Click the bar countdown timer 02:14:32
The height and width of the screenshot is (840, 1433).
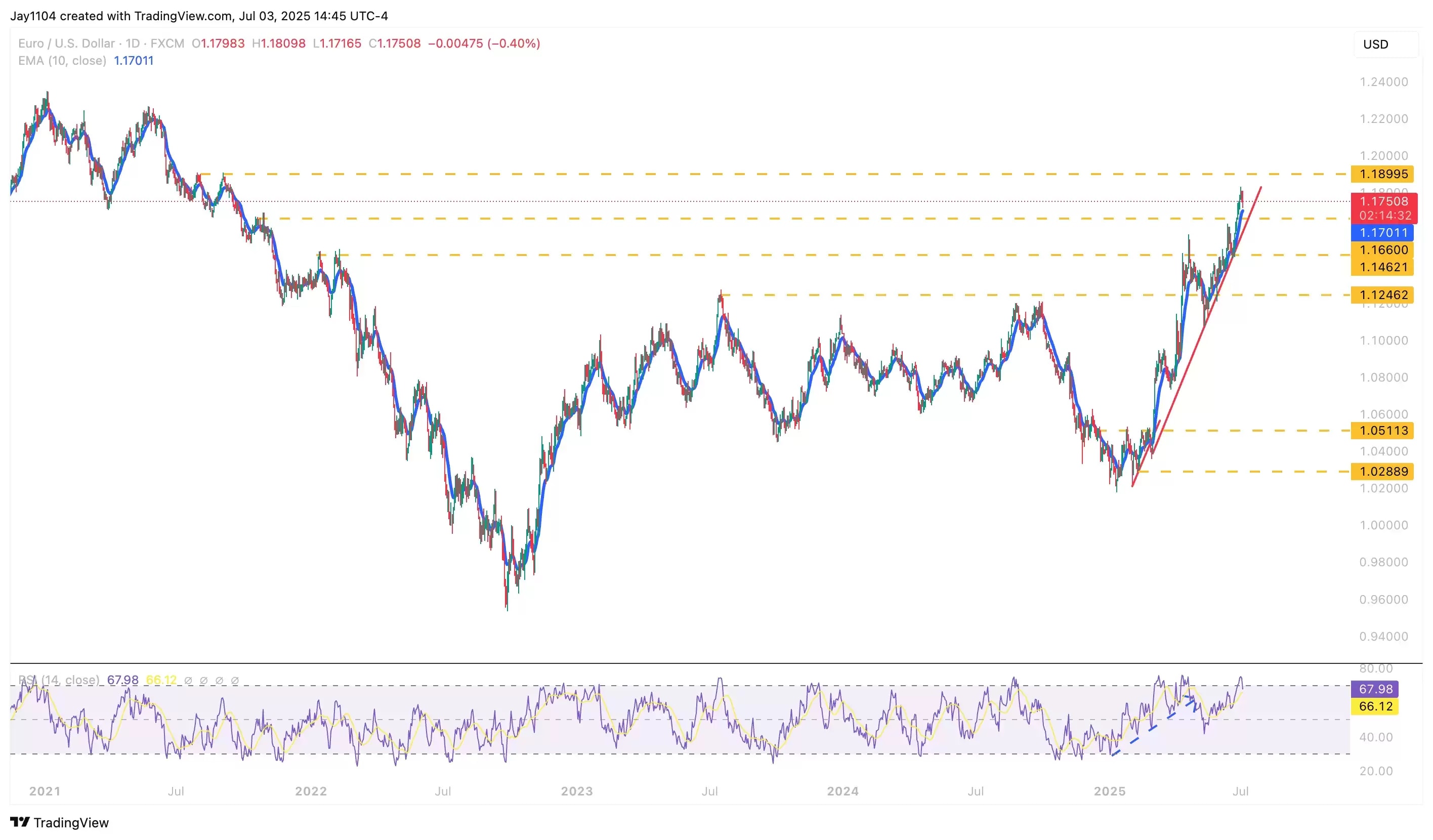pos(1385,216)
